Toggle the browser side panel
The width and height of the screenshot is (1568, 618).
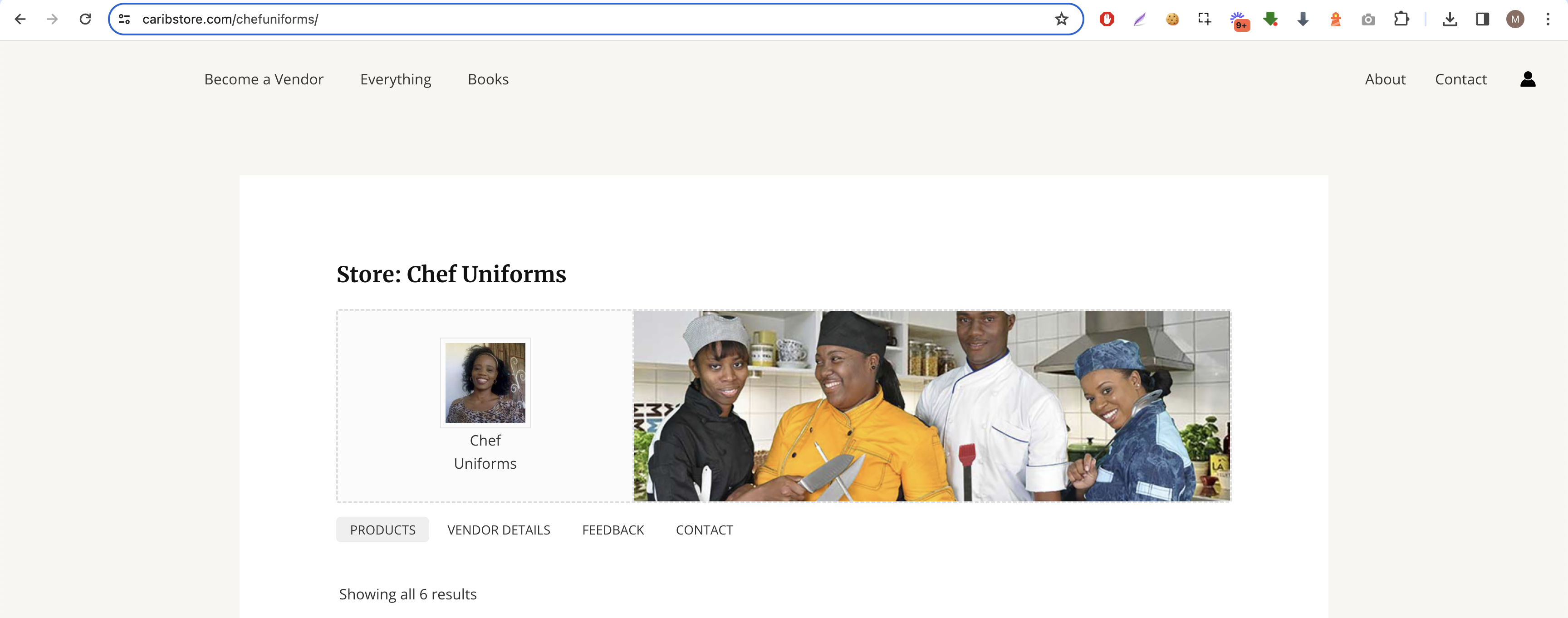tap(1483, 19)
